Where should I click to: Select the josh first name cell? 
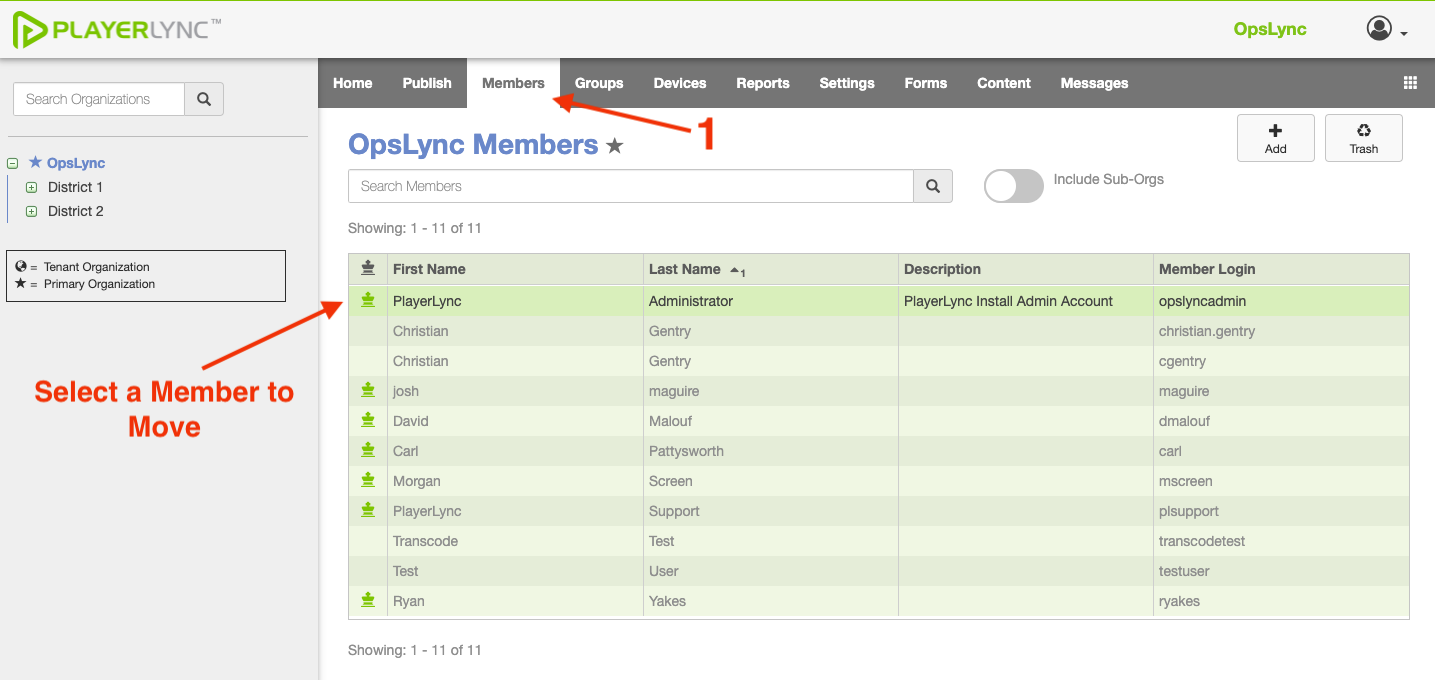tap(516, 391)
